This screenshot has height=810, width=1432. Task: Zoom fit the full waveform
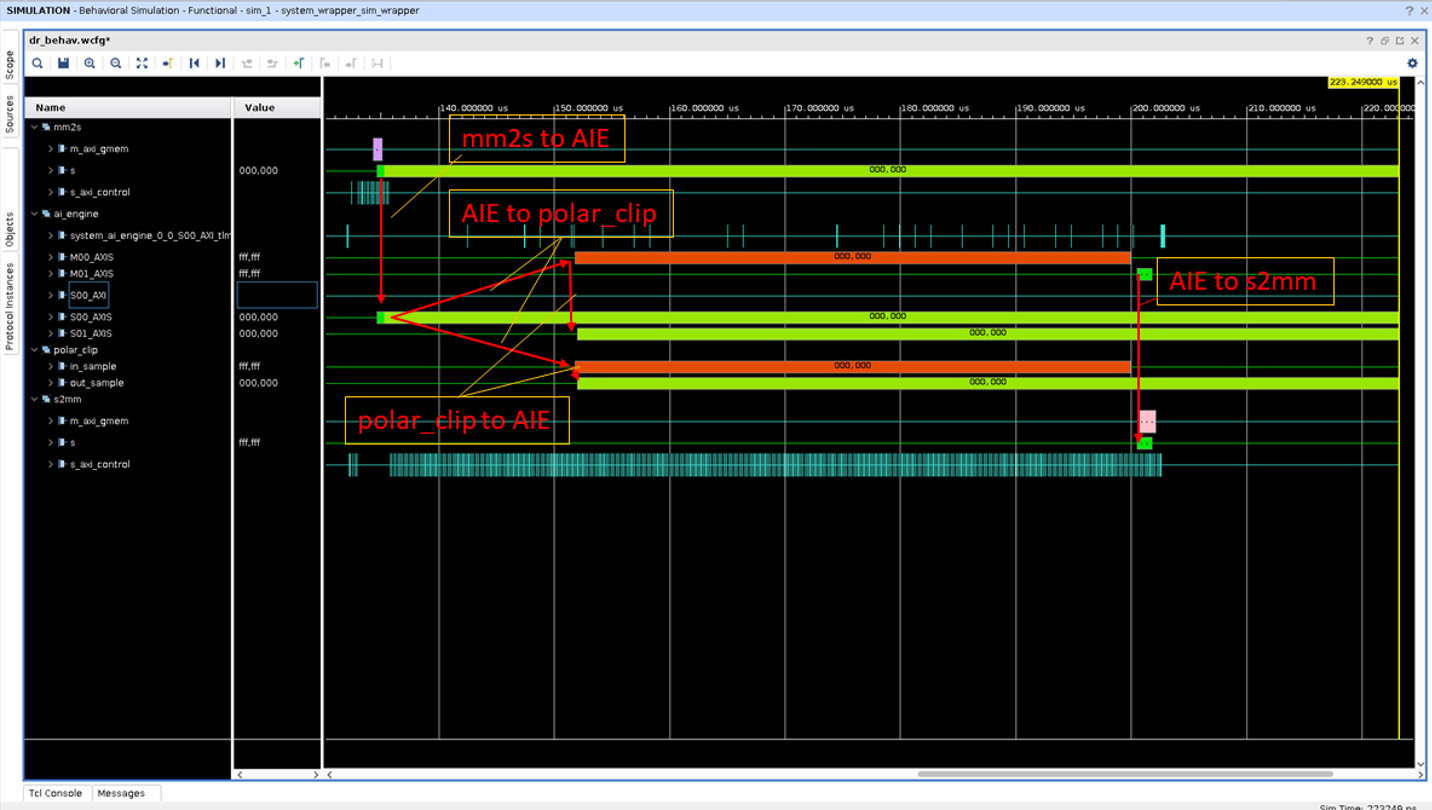(x=142, y=63)
